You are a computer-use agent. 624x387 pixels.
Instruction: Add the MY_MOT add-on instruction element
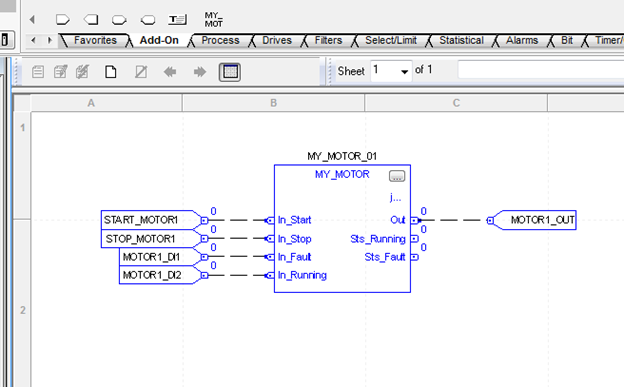(x=213, y=20)
